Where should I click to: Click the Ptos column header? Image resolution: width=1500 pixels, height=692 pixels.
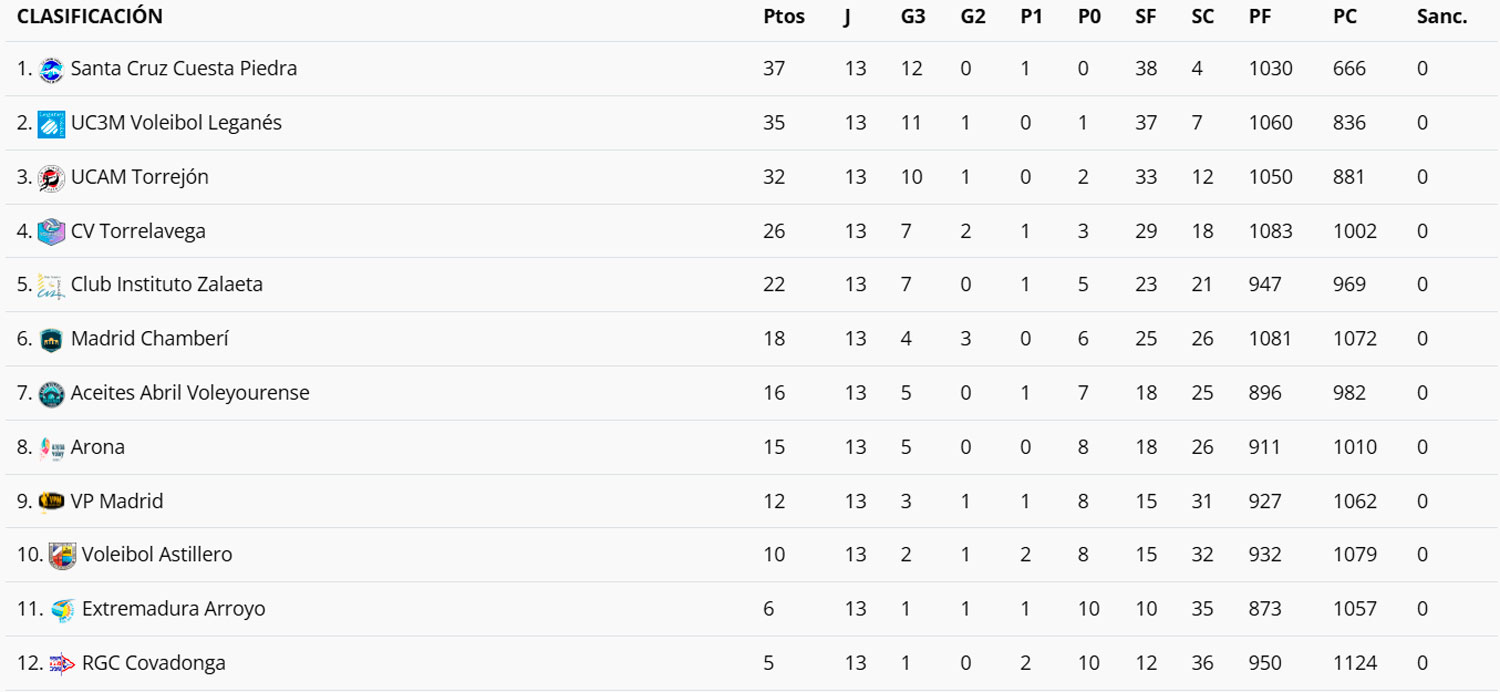click(x=783, y=17)
